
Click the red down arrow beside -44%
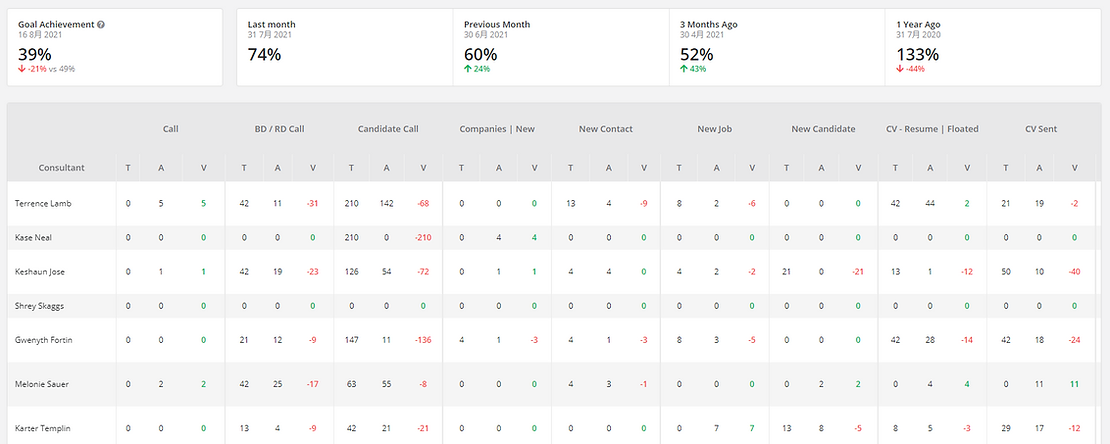click(900, 69)
